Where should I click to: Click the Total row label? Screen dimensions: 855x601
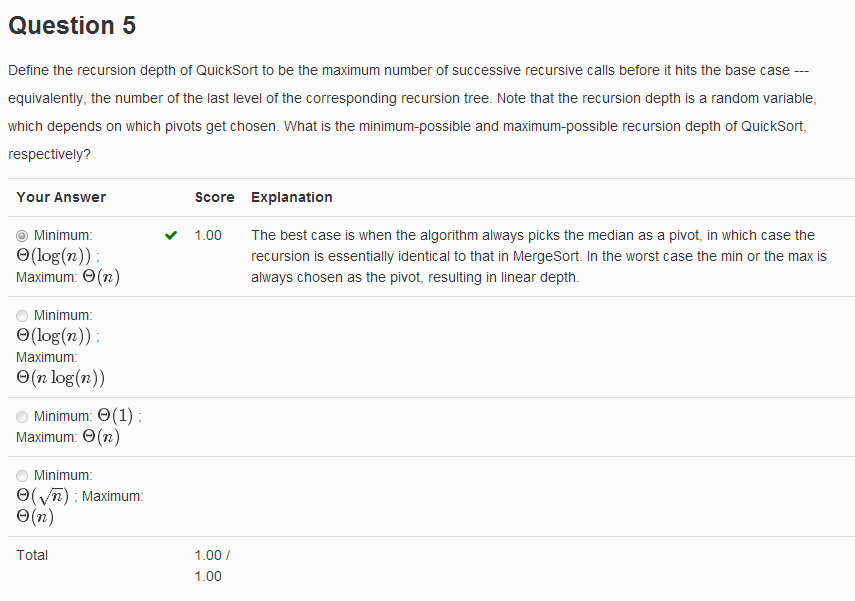[x=32, y=555]
